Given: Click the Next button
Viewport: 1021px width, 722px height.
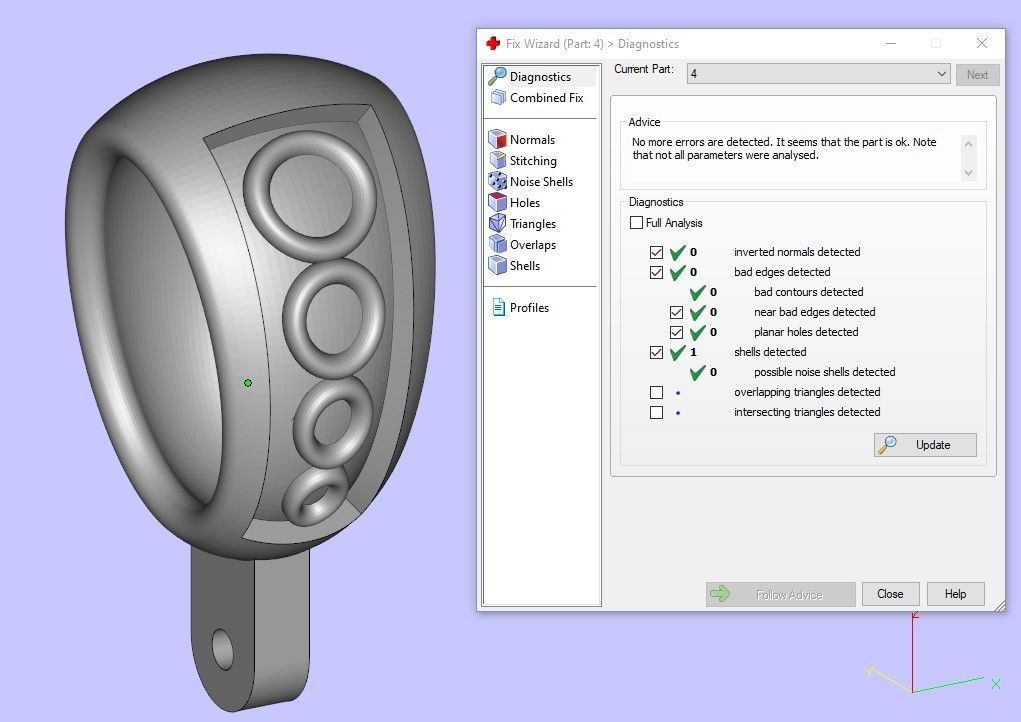Looking at the screenshot, I should pyautogui.click(x=977, y=74).
